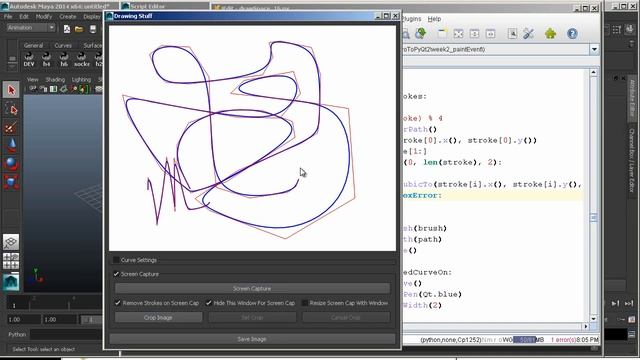
Task: Click the Script Editor window title
Action: pyautogui.click(x=148, y=7)
